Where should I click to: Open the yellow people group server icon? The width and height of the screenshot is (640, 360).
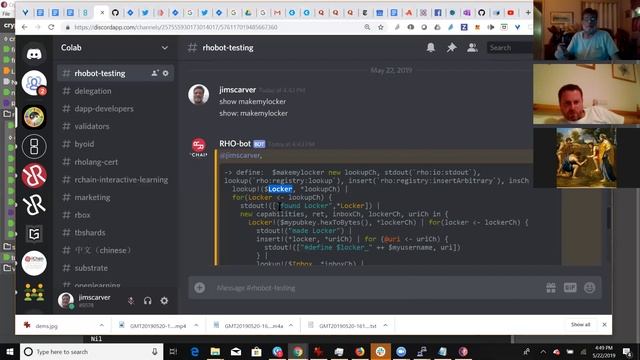point(34,292)
